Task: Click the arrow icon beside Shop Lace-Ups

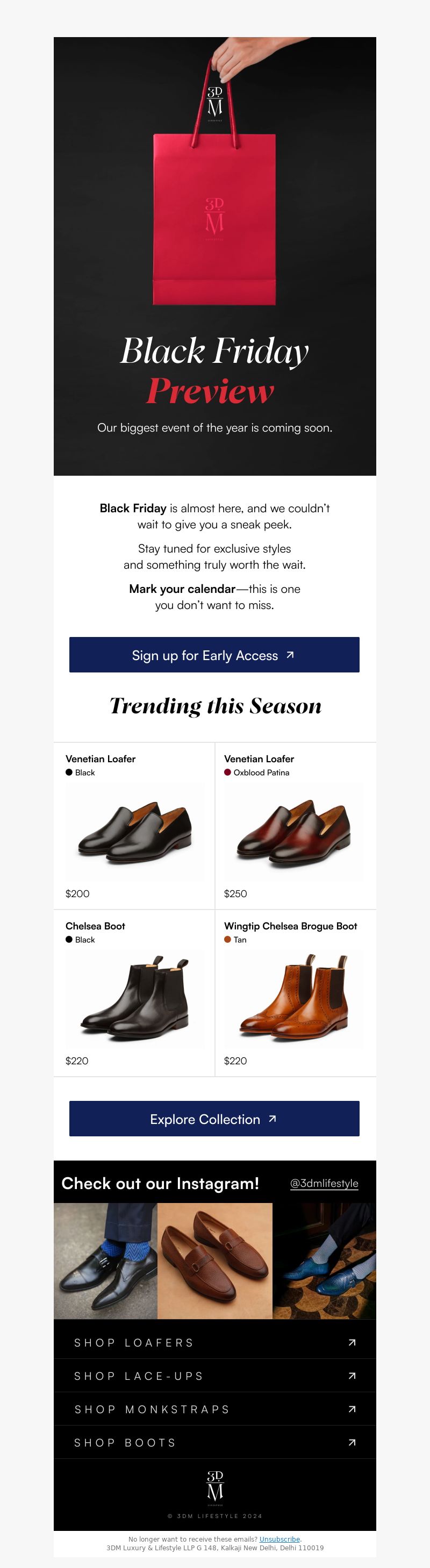Action: pos(352,1376)
